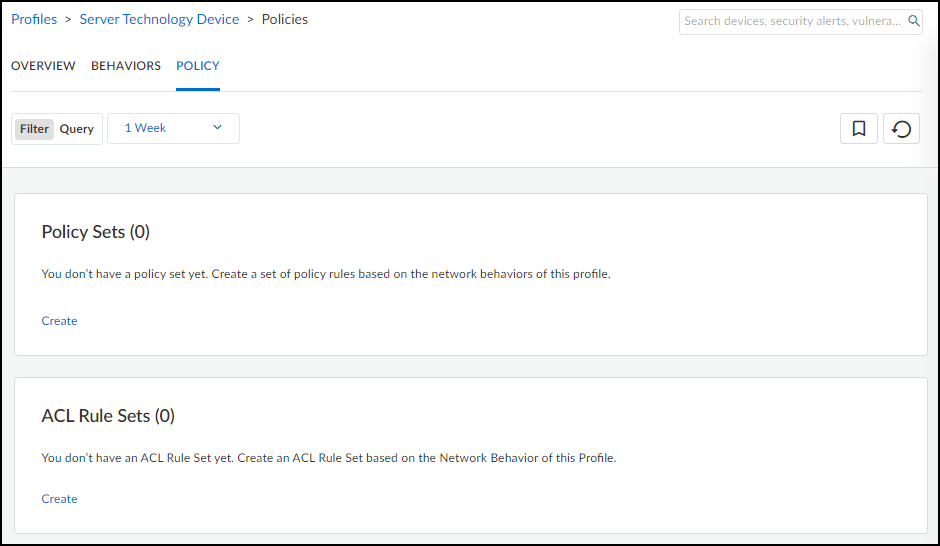Click the policy set empty-state description text

325,274
